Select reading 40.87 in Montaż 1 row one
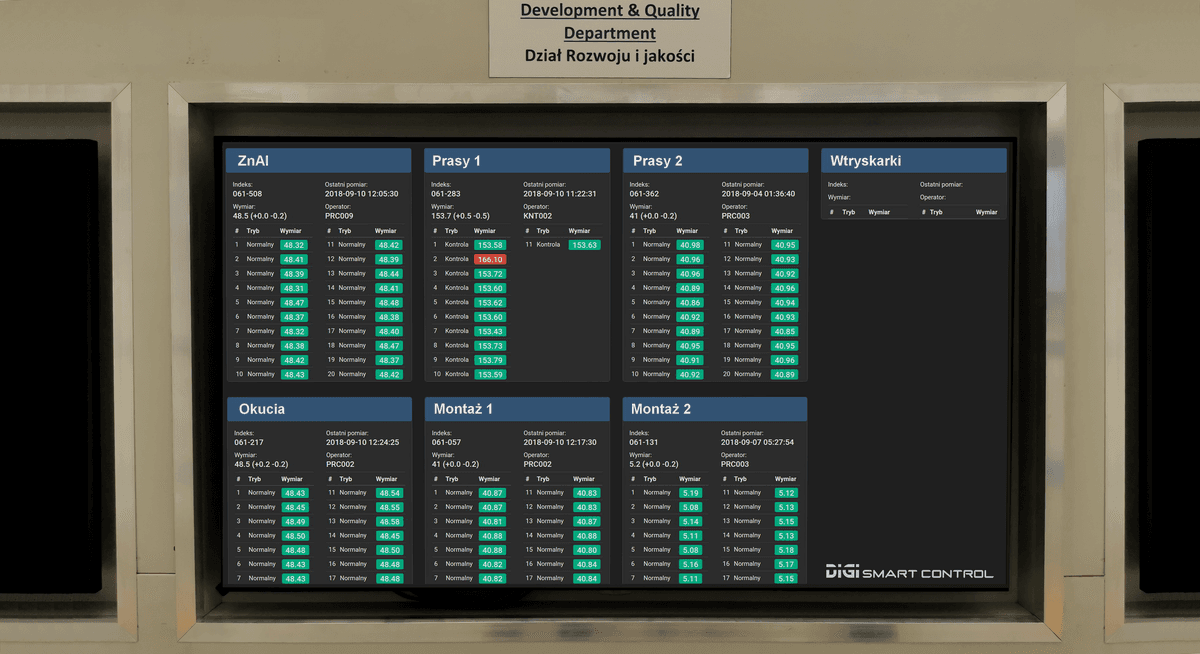 492,492
